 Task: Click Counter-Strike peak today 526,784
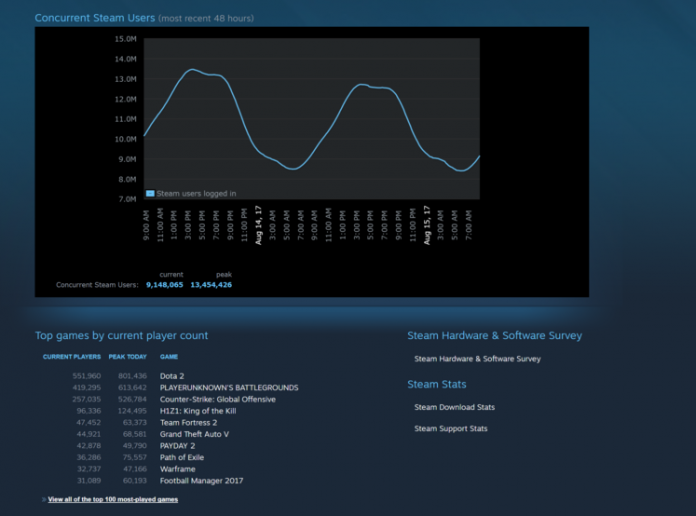click(132, 399)
